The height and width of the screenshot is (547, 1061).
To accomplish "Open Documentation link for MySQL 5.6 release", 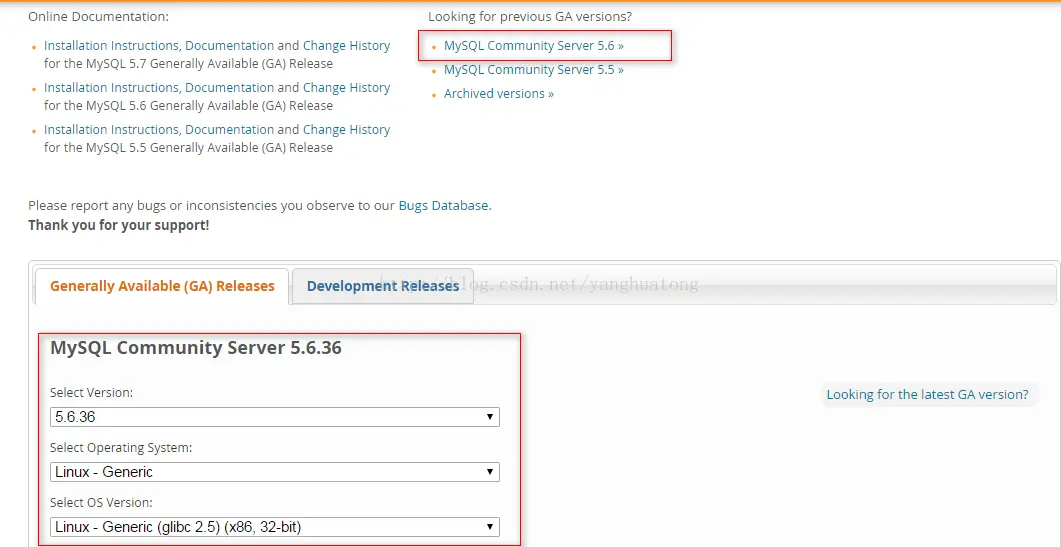I will 229,87.
